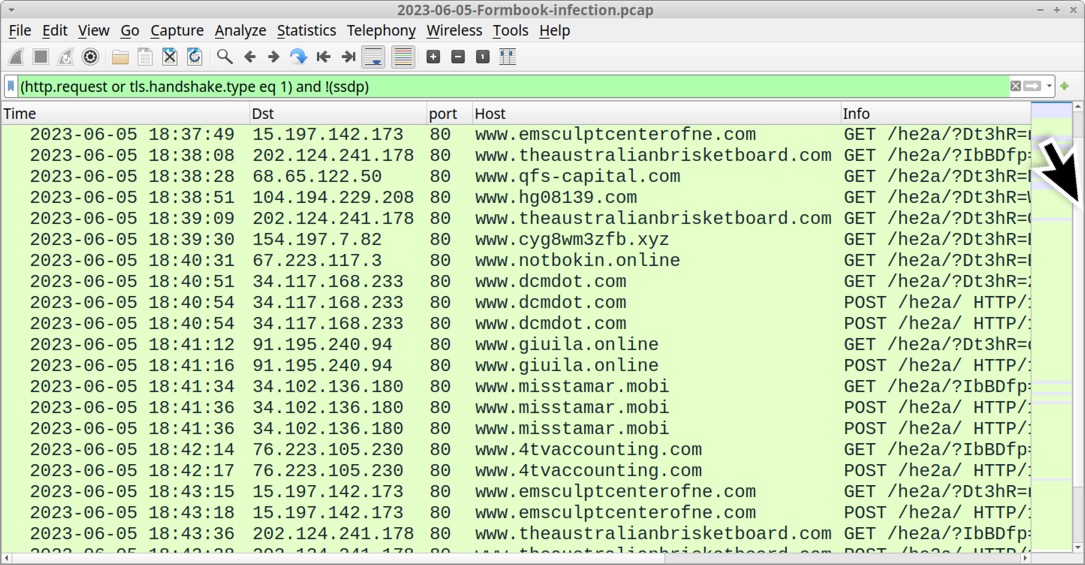Open display filter bookmark menu
Viewport: 1085px width, 565px height.
coord(11,86)
